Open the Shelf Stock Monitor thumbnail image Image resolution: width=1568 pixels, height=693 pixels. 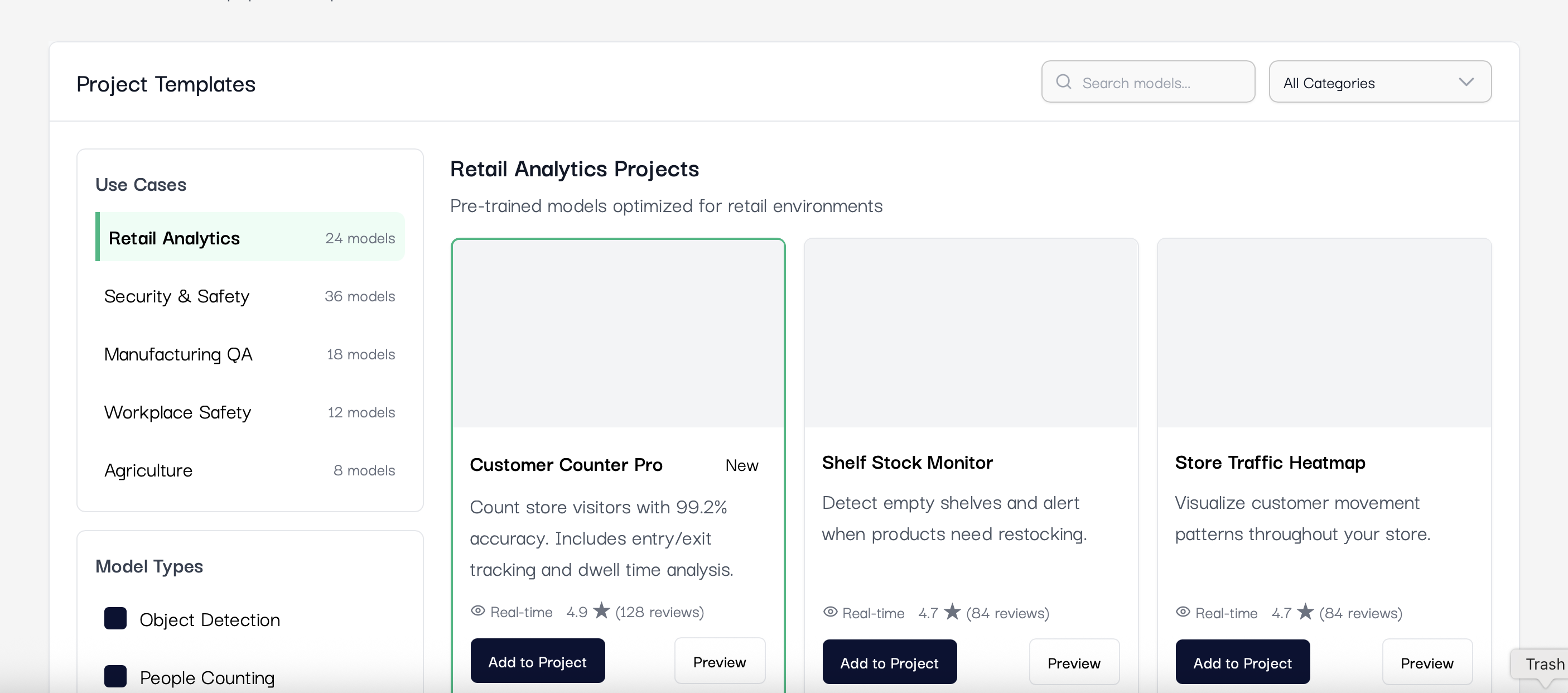(971, 333)
